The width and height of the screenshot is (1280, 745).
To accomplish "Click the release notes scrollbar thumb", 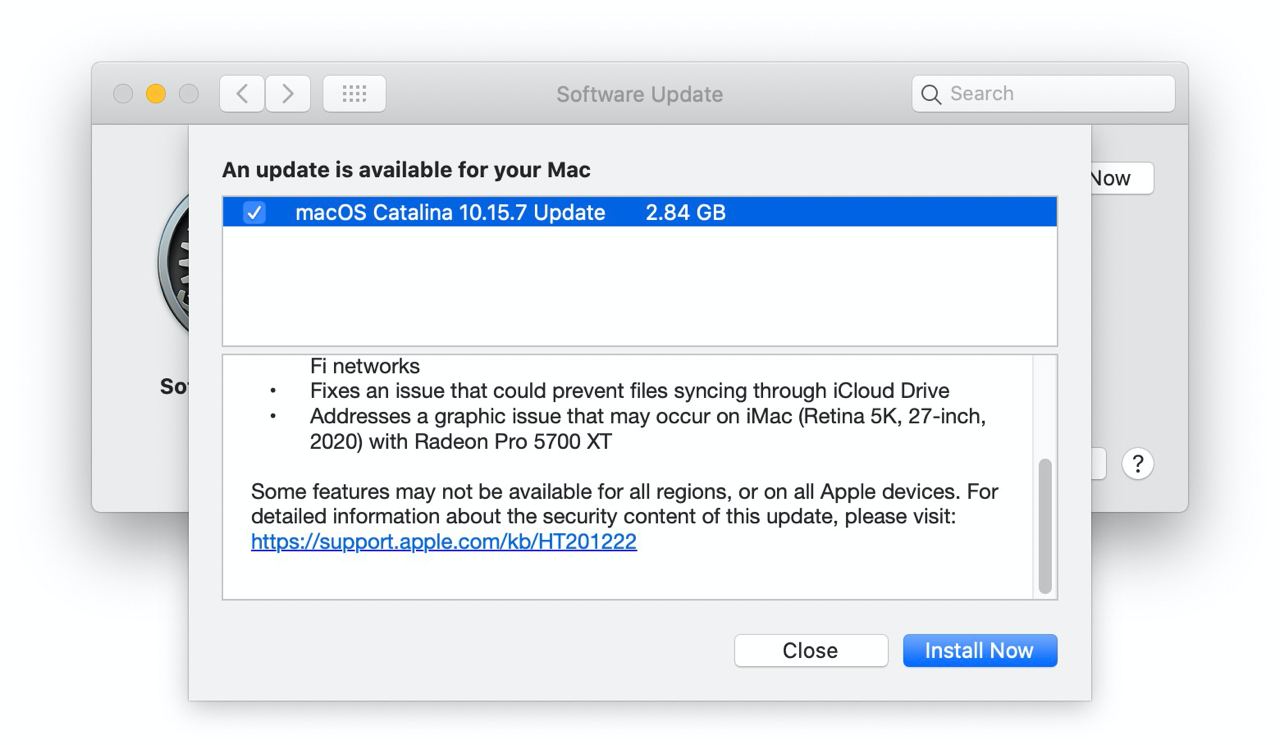I will (x=1045, y=526).
